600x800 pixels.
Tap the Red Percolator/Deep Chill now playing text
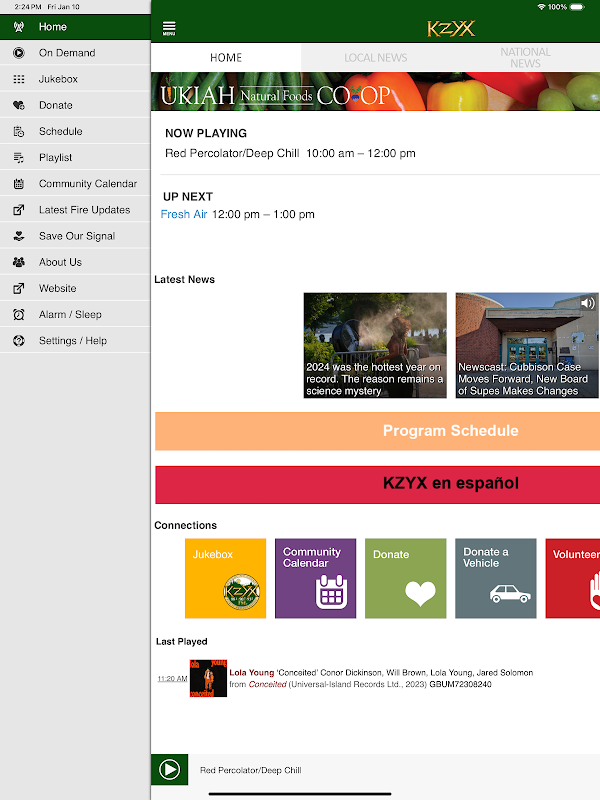click(232, 153)
